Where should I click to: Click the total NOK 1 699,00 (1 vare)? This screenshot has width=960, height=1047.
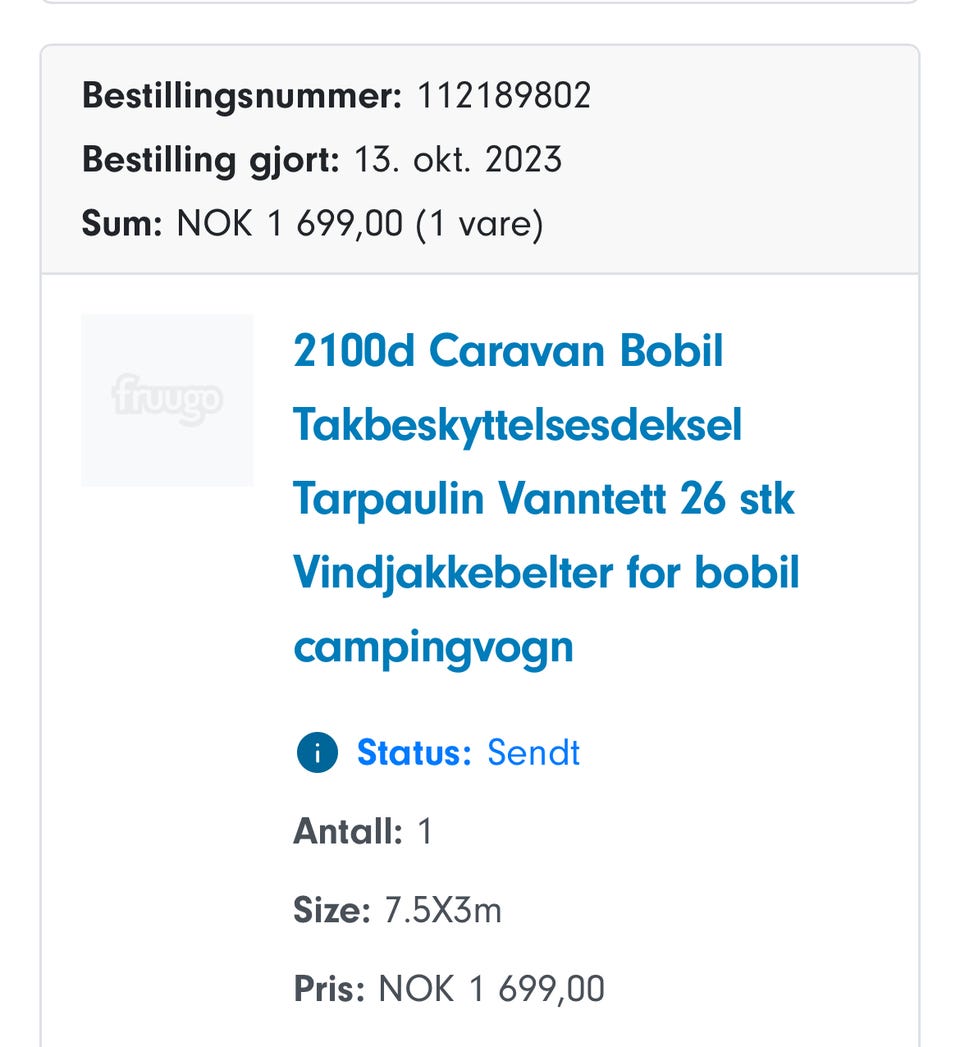pos(360,224)
